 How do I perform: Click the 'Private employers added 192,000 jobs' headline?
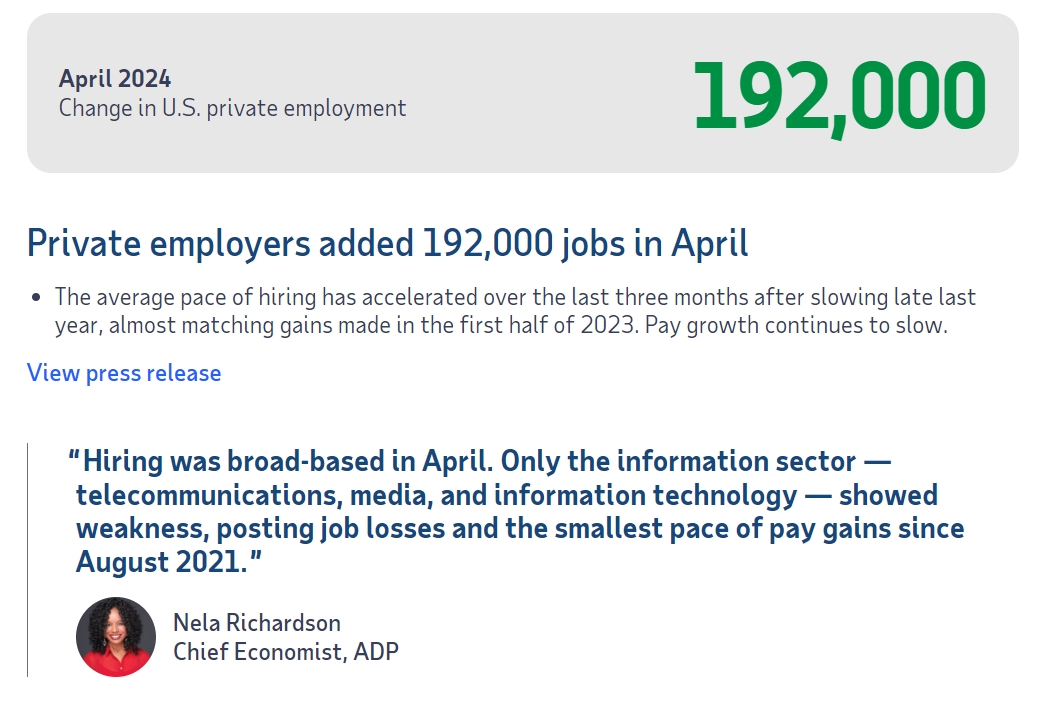coord(387,243)
